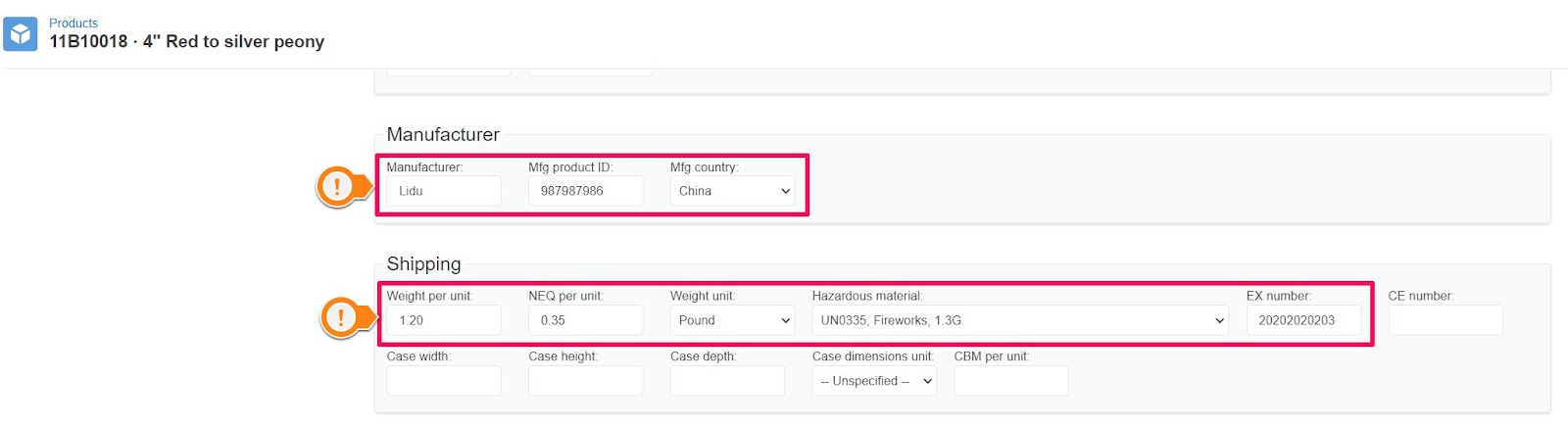The height and width of the screenshot is (425, 1568).
Task: Click the blue Products cube icon
Action: (x=21, y=33)
